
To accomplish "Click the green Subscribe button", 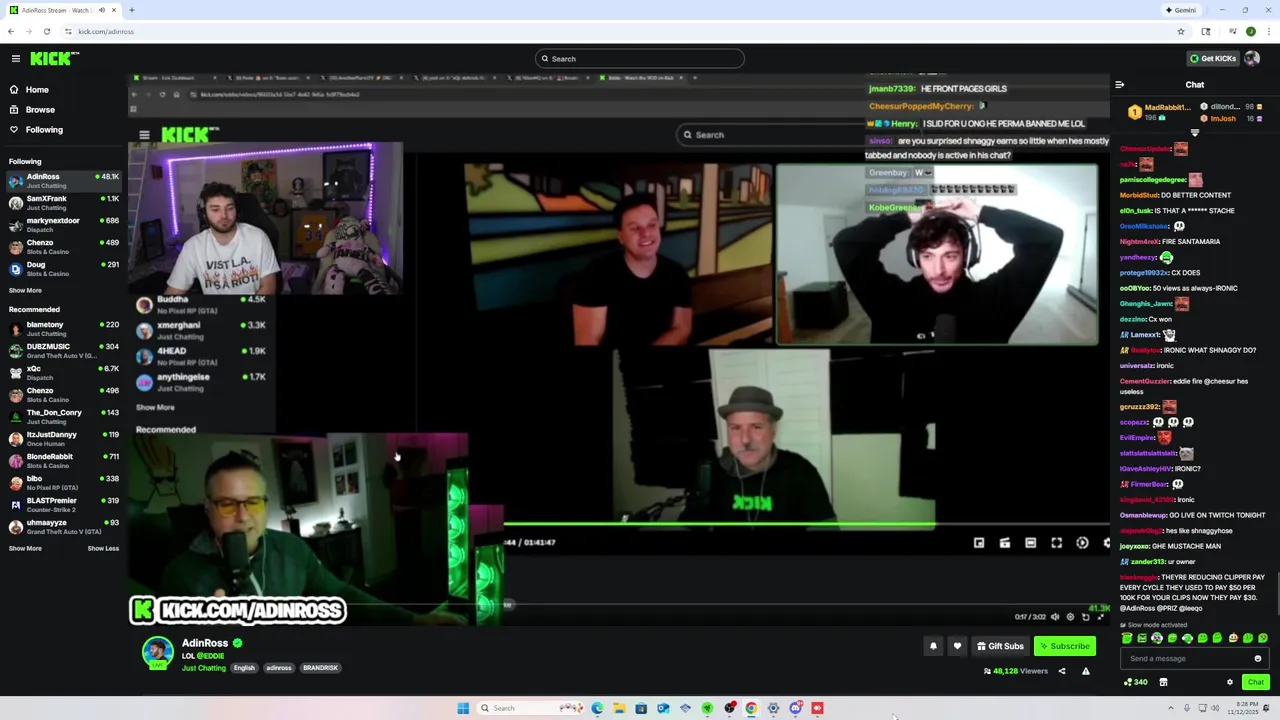I will click(1064, 646).
